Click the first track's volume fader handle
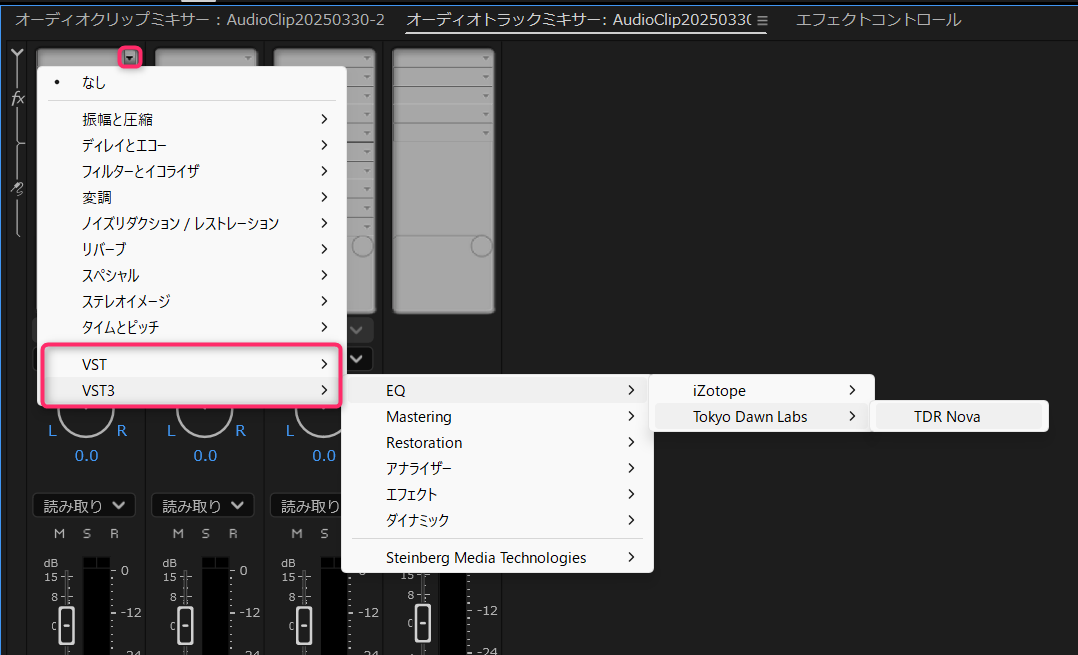 click(66, 624)
